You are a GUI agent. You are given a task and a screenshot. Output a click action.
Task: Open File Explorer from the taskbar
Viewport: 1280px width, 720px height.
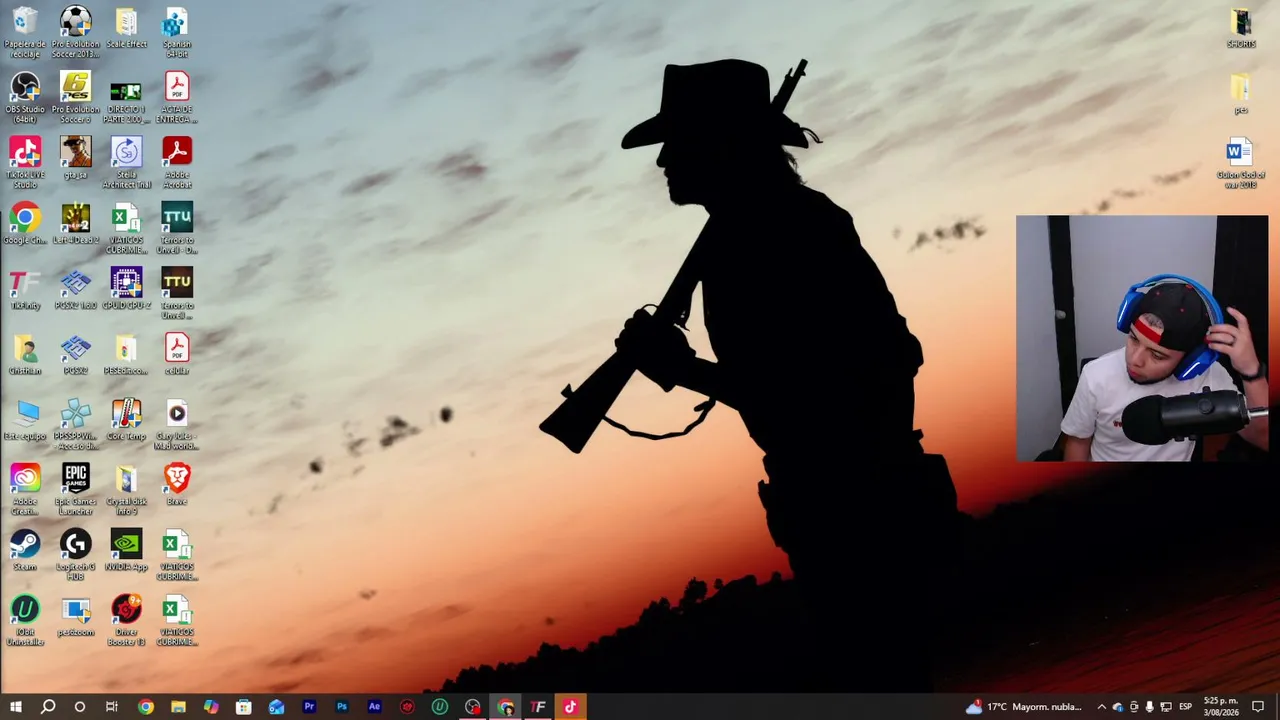(x=178, y=707)
